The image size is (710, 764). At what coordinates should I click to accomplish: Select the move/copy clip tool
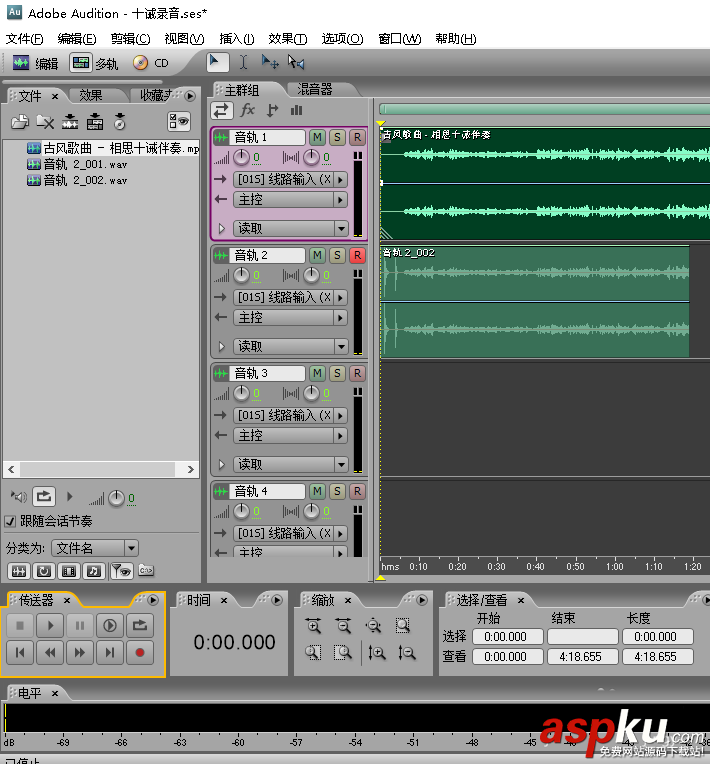coord(270,62)
